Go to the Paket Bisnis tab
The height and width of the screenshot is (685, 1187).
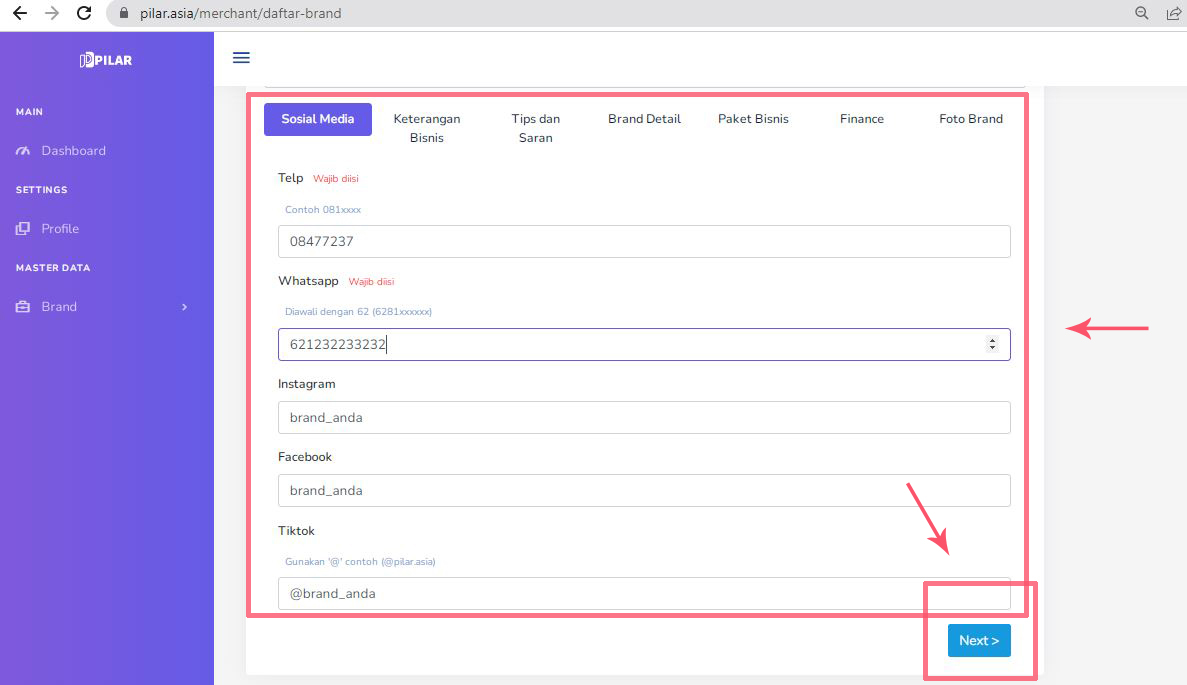[x=753, y=119]
